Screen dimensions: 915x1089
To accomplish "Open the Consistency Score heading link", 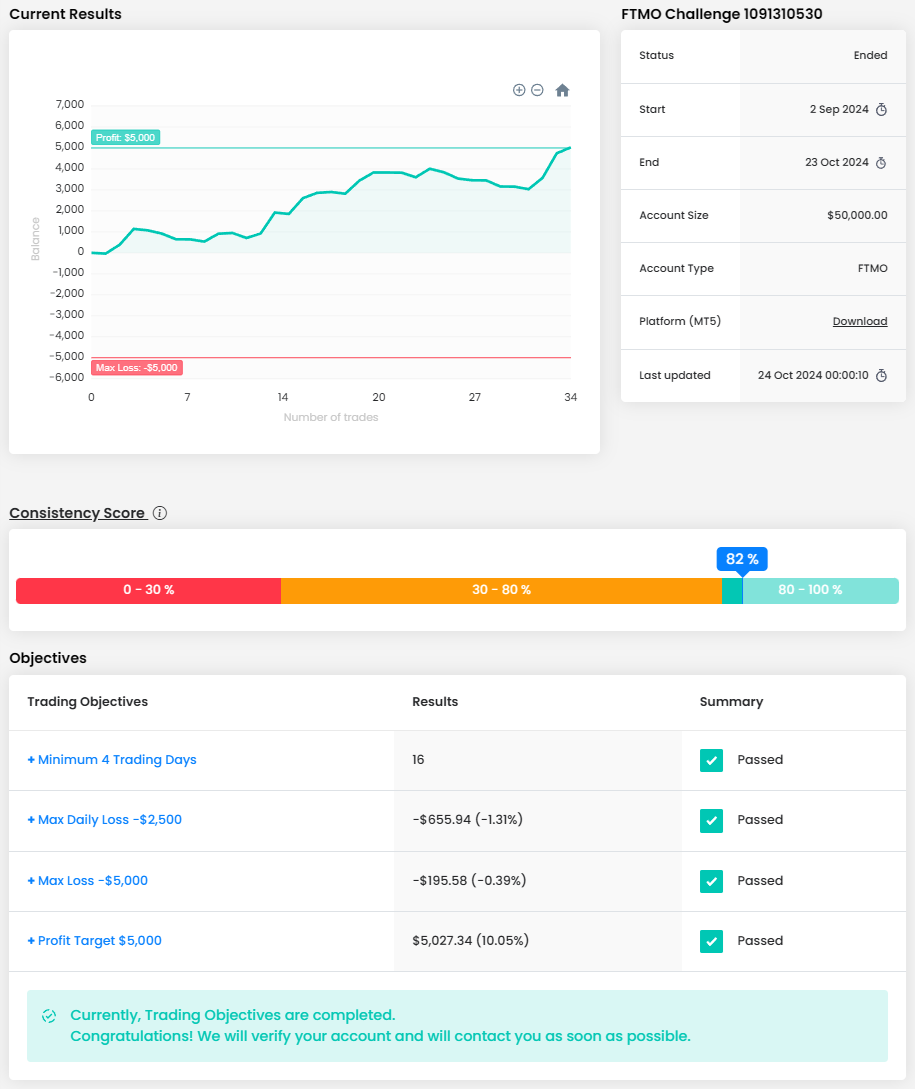I will 77,513.
